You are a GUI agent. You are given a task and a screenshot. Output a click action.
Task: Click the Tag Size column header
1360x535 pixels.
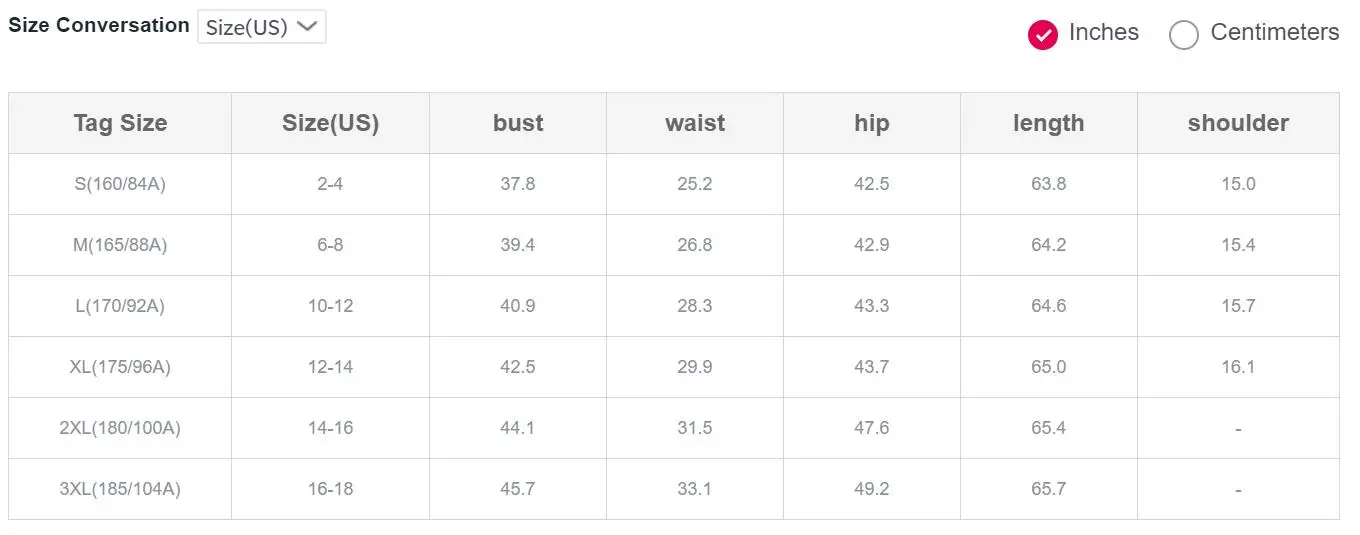[120, 123]
